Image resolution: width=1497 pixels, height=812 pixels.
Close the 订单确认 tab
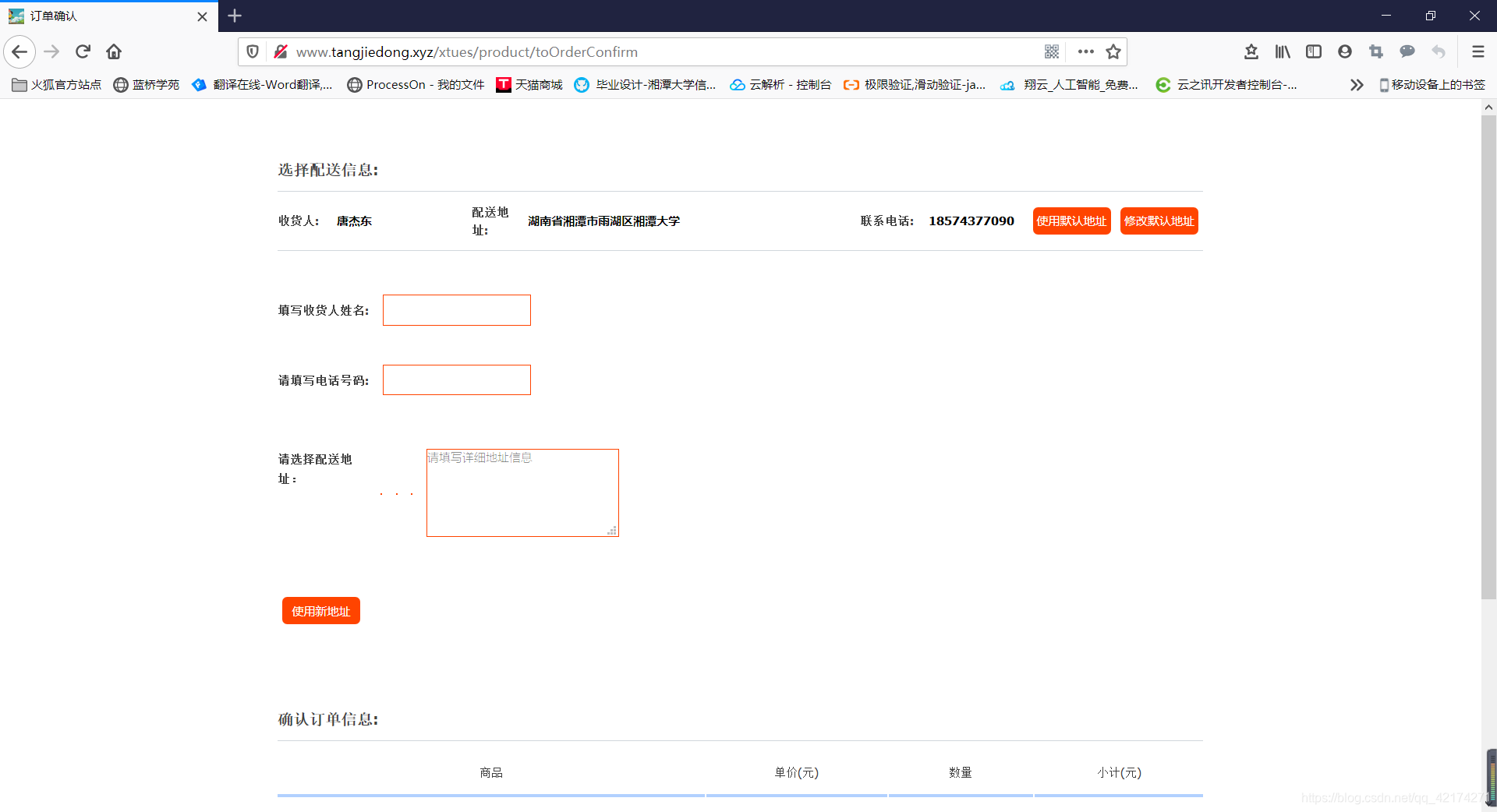[202, 16]
